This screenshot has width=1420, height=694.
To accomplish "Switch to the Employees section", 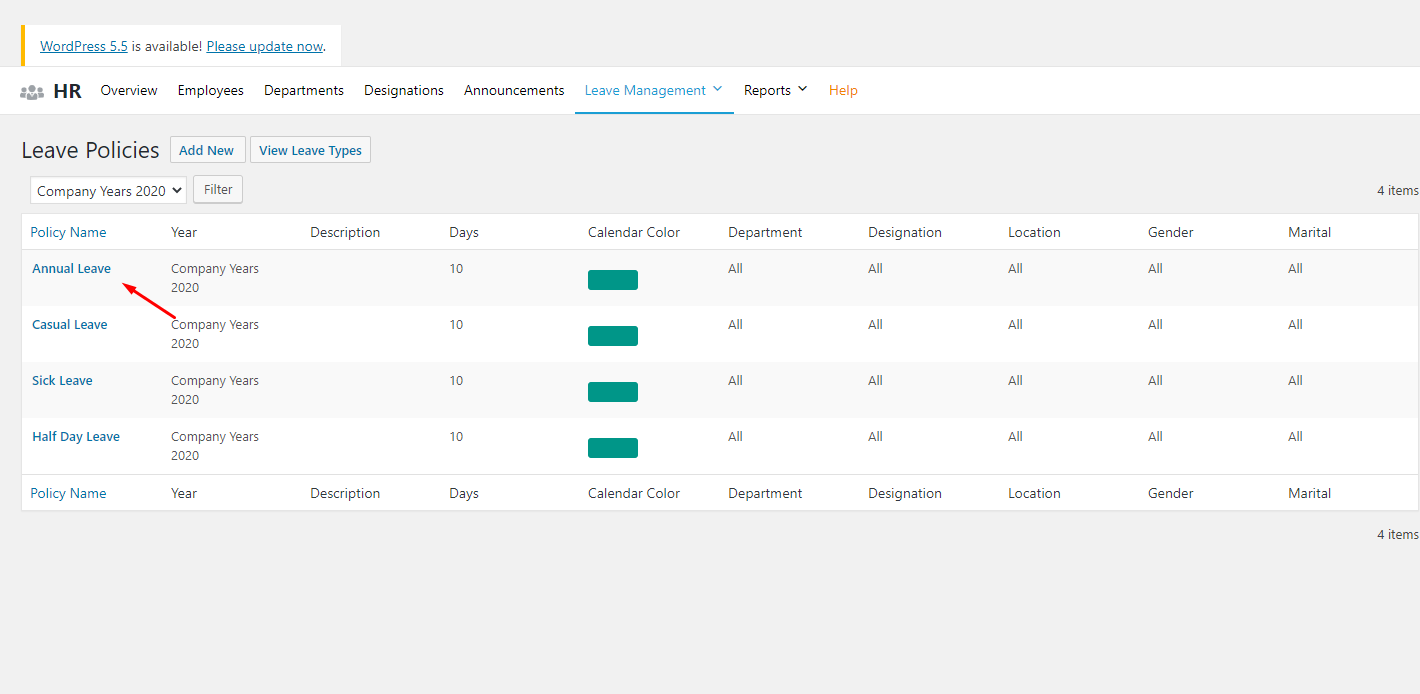I will click(x=210, y=90).
